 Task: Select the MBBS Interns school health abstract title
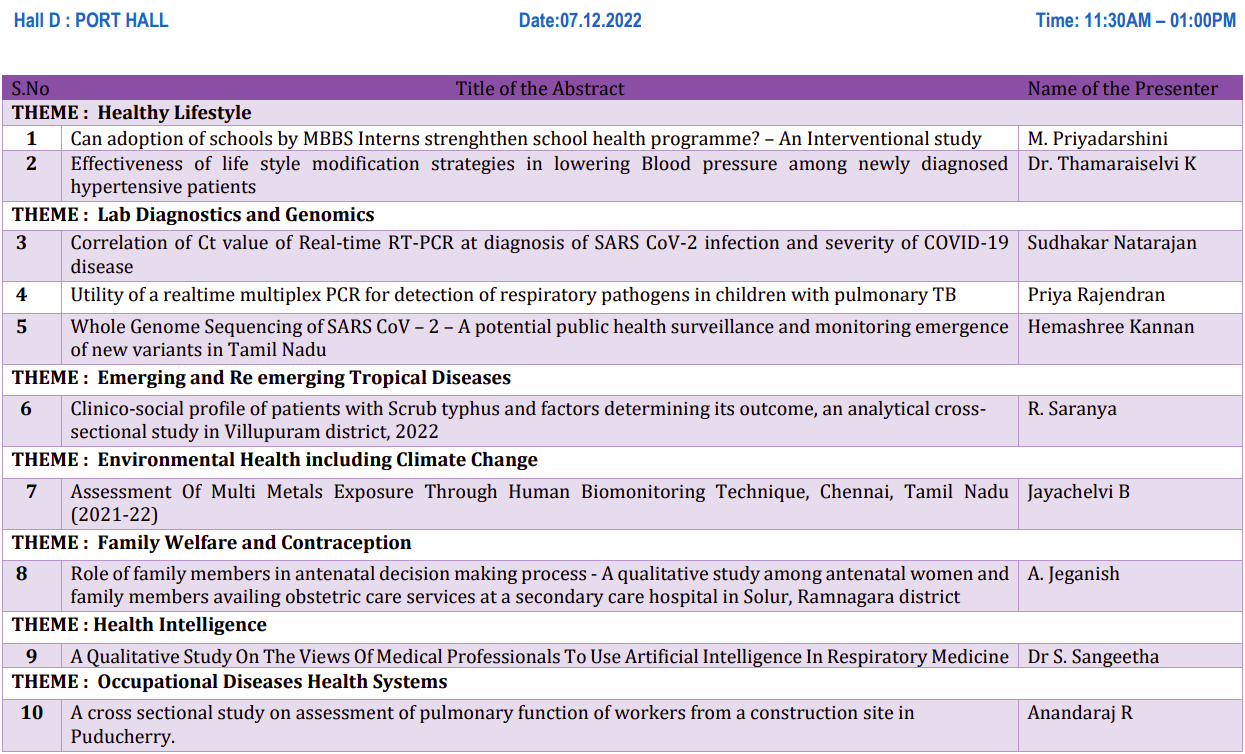coord(526,139)
